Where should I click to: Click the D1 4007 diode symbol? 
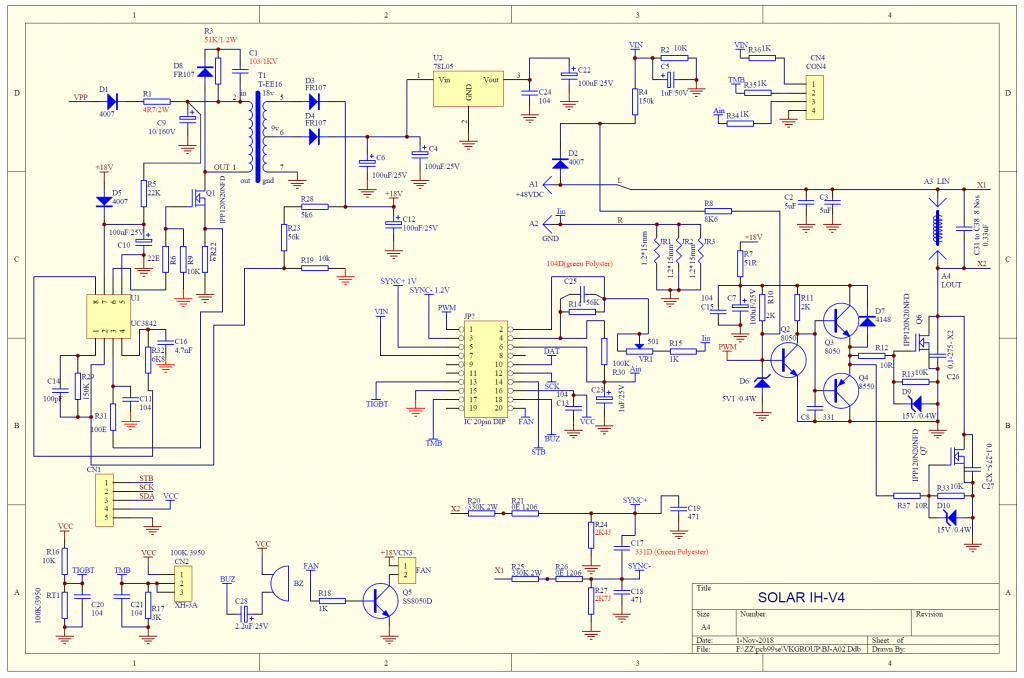click(x=112, y=101)
